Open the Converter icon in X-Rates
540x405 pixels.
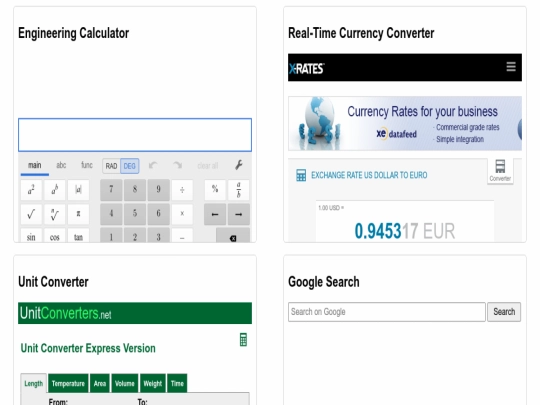[500, 171]
